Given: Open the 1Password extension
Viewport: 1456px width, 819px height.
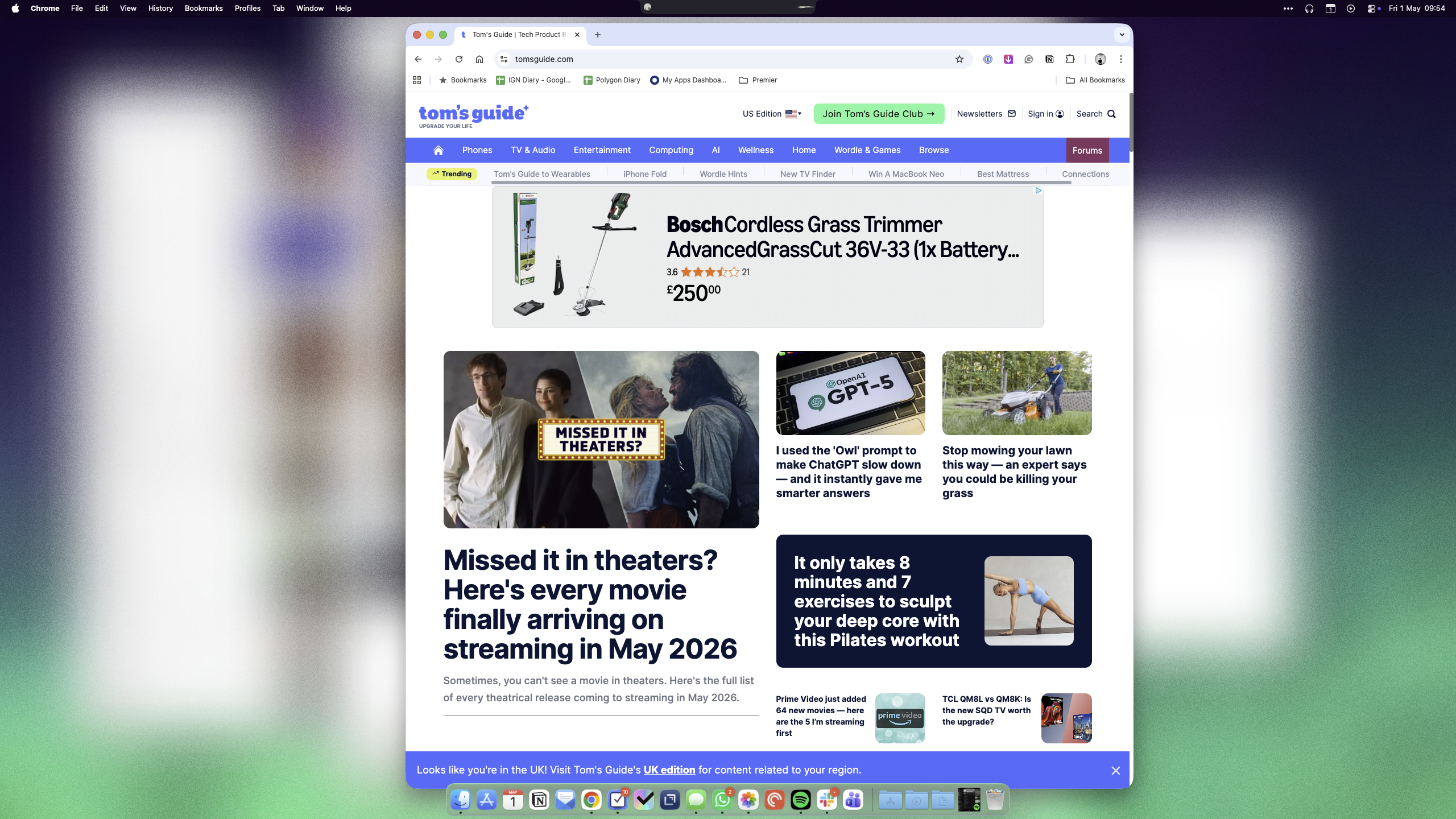Looking at the screenshot, I should click(988, 59).
